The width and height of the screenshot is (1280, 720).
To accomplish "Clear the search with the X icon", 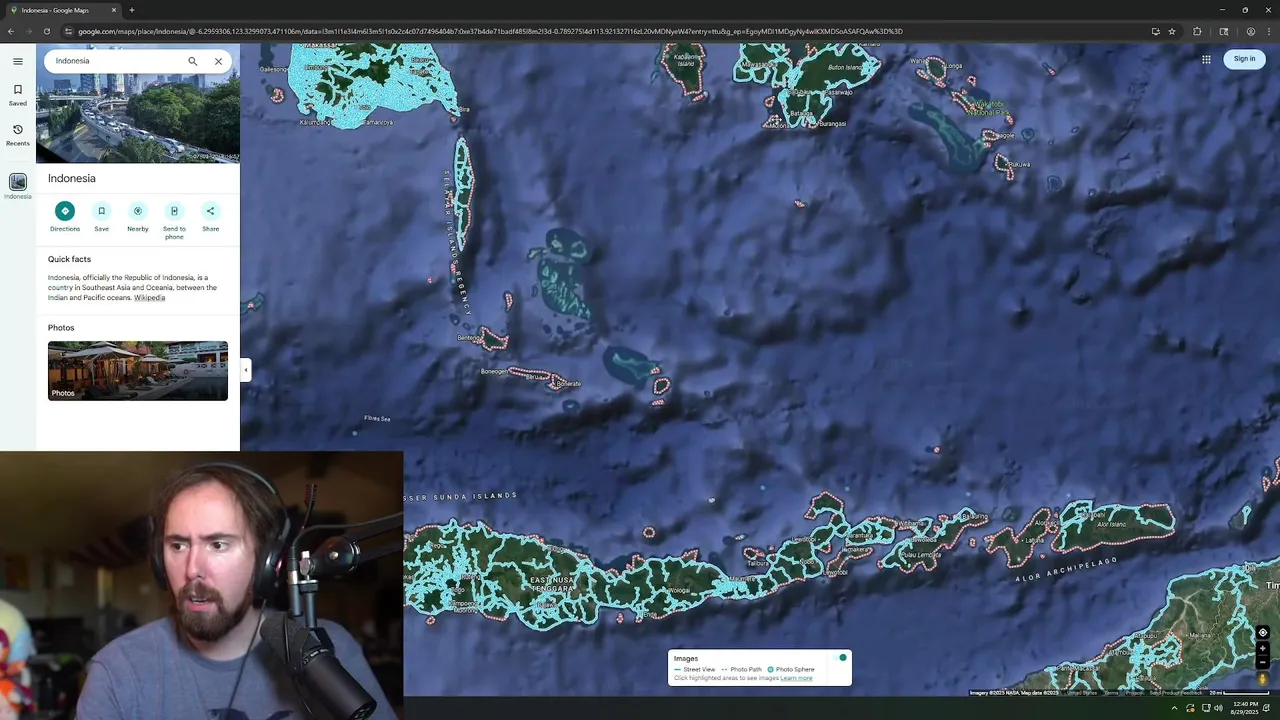I will [218, 61].
